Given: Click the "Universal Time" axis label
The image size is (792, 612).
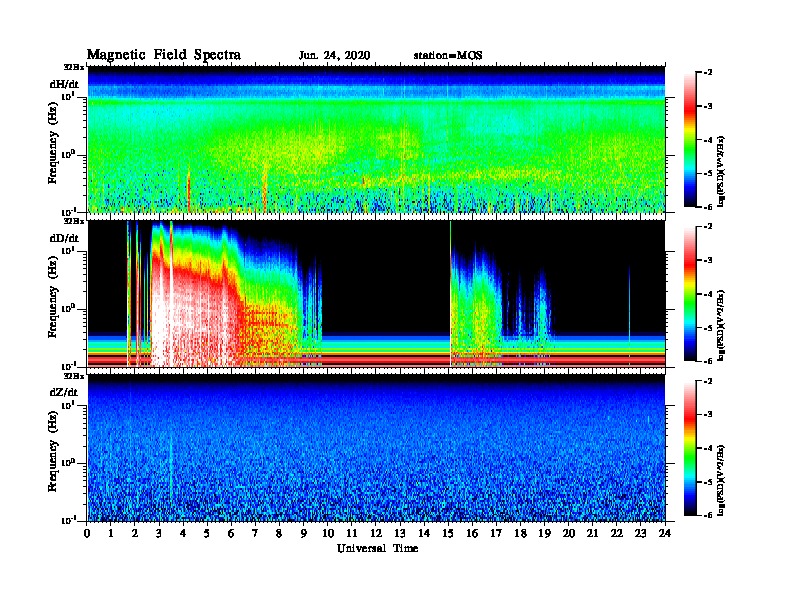Looking at the screenshot, I should (377, 548).
